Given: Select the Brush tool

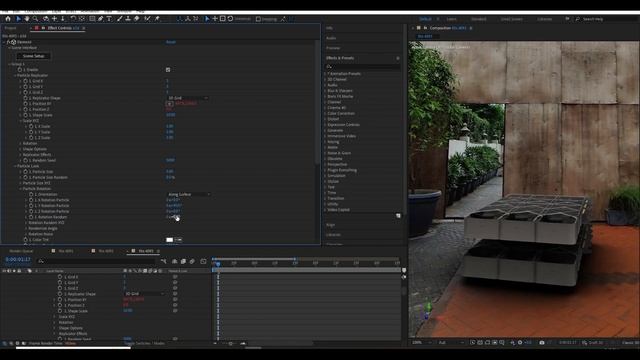Looking at the screenshot, I should [120, 19].
